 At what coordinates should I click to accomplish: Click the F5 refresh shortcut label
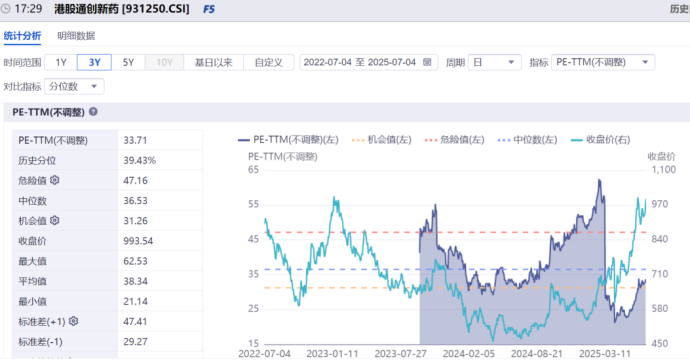(x=209, y=9)
